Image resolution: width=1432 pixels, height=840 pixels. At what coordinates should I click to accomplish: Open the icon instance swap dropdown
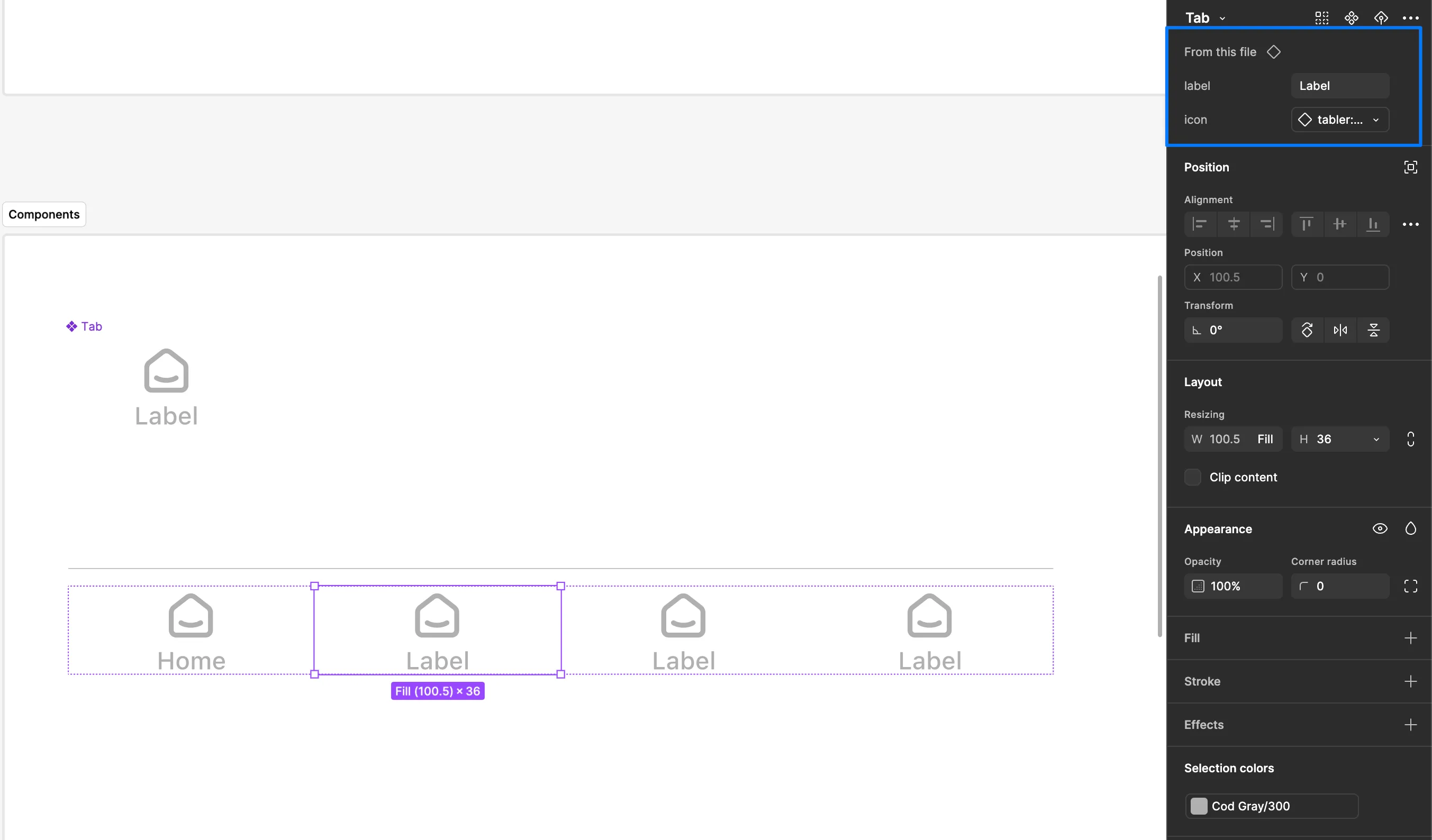click(x=1339, y=120)
